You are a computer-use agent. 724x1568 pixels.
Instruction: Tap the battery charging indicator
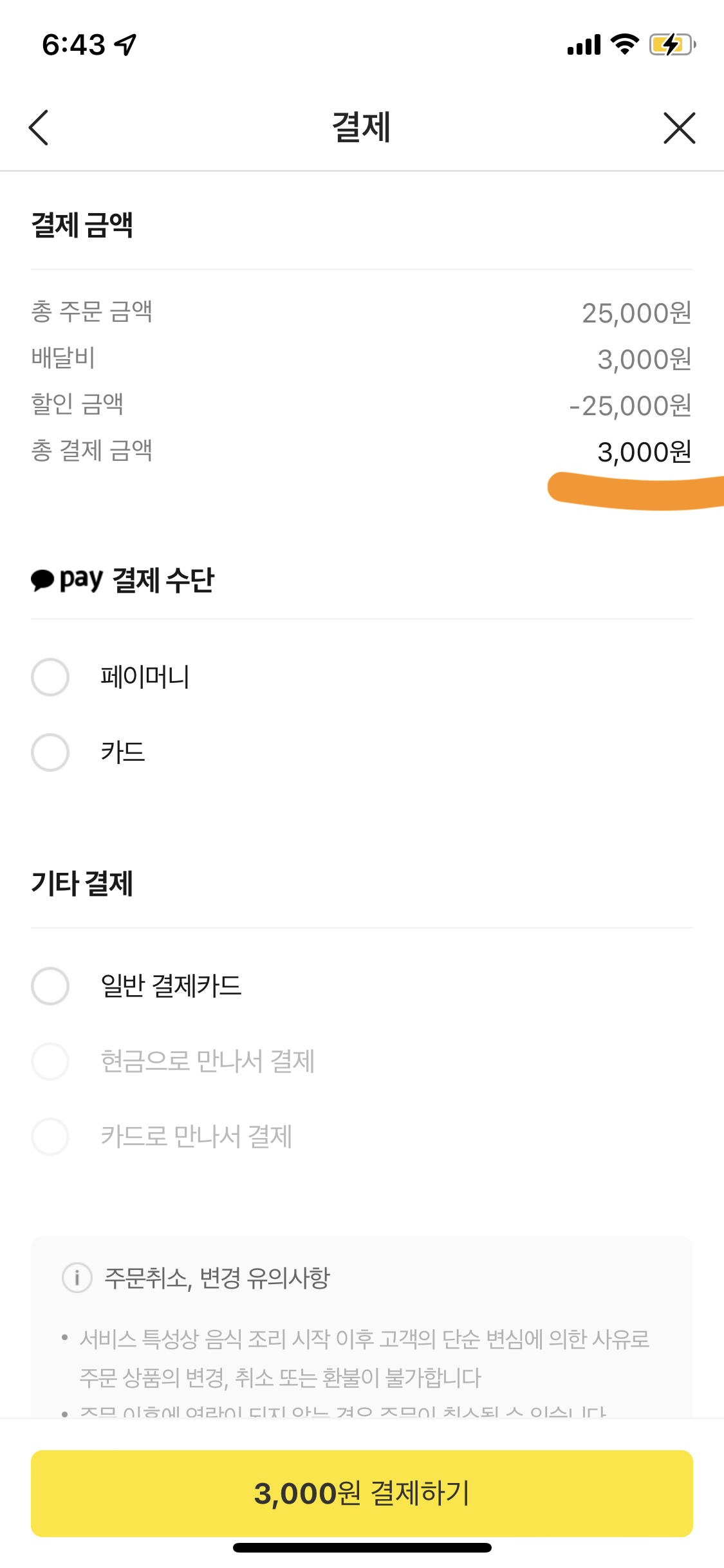[673, 44]
